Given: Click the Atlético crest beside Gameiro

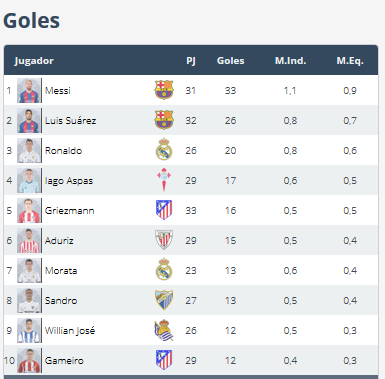Looking at the screenshot, I should click(164, 360).
